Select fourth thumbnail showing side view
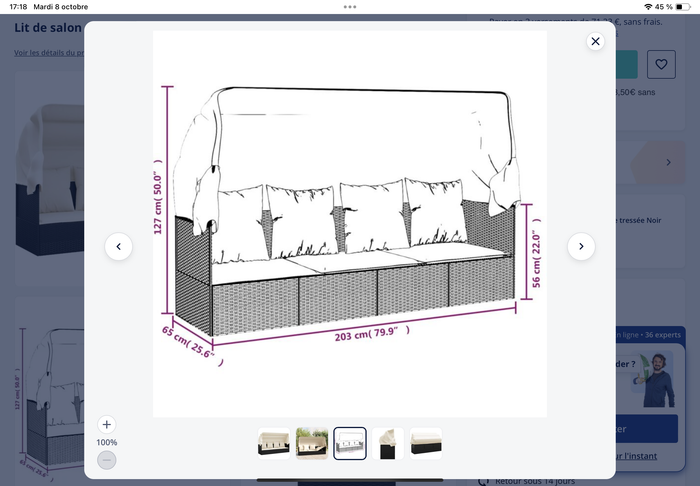Screen dimensions: 700x486 [x=388, y=443]
